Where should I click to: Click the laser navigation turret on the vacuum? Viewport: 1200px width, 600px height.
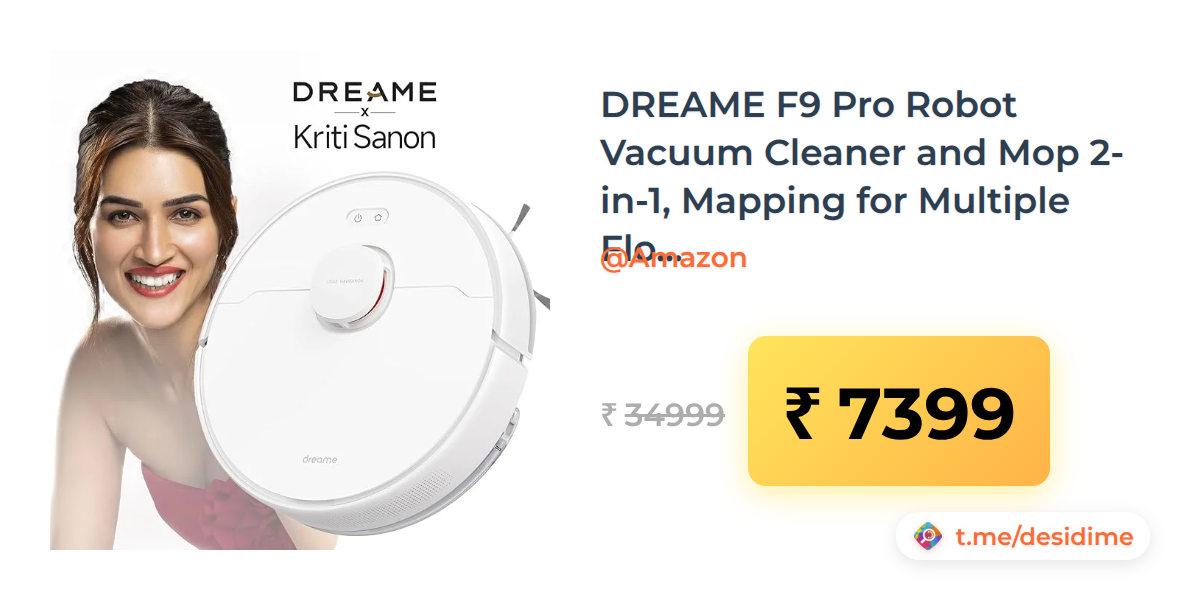click(353, 287)
